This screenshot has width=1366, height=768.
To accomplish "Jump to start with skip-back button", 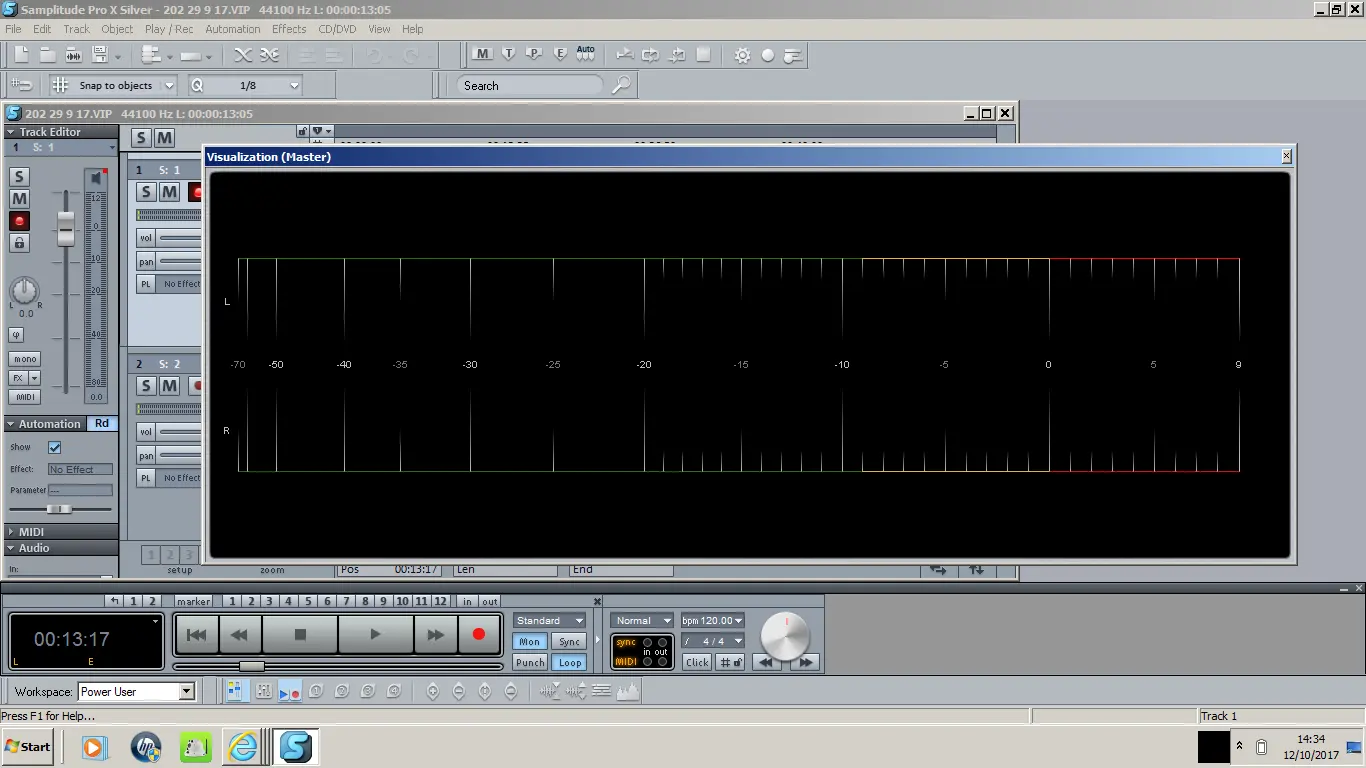I will tap(197, 634).
